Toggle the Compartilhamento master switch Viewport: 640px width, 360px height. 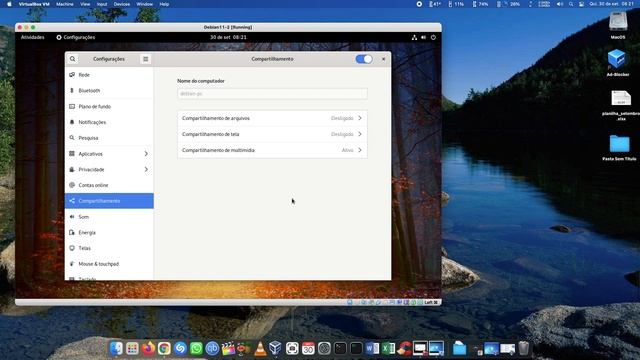[364, 59]
